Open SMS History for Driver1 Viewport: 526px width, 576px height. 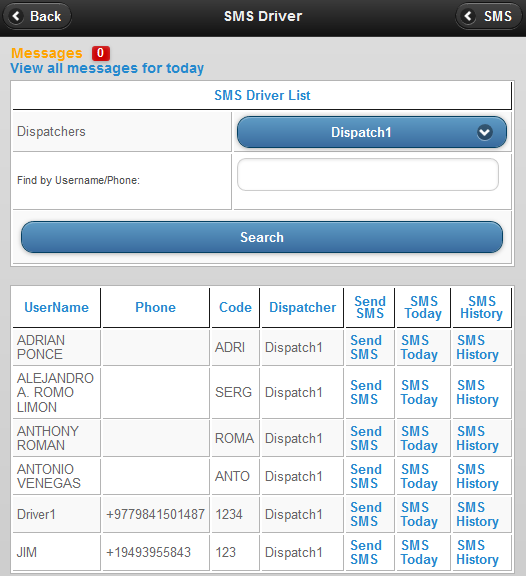click(x=478, y=514)
